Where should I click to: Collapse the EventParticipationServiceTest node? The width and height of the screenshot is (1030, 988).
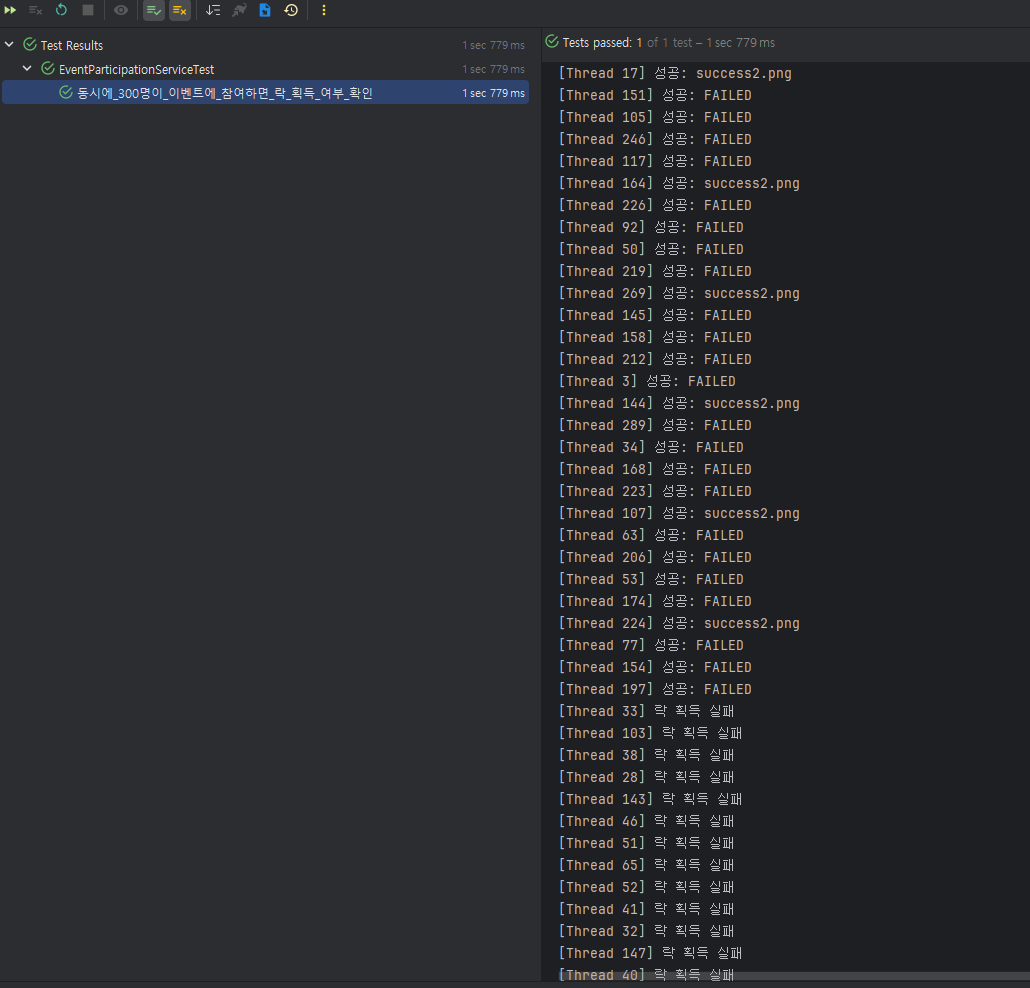point(27,68)
